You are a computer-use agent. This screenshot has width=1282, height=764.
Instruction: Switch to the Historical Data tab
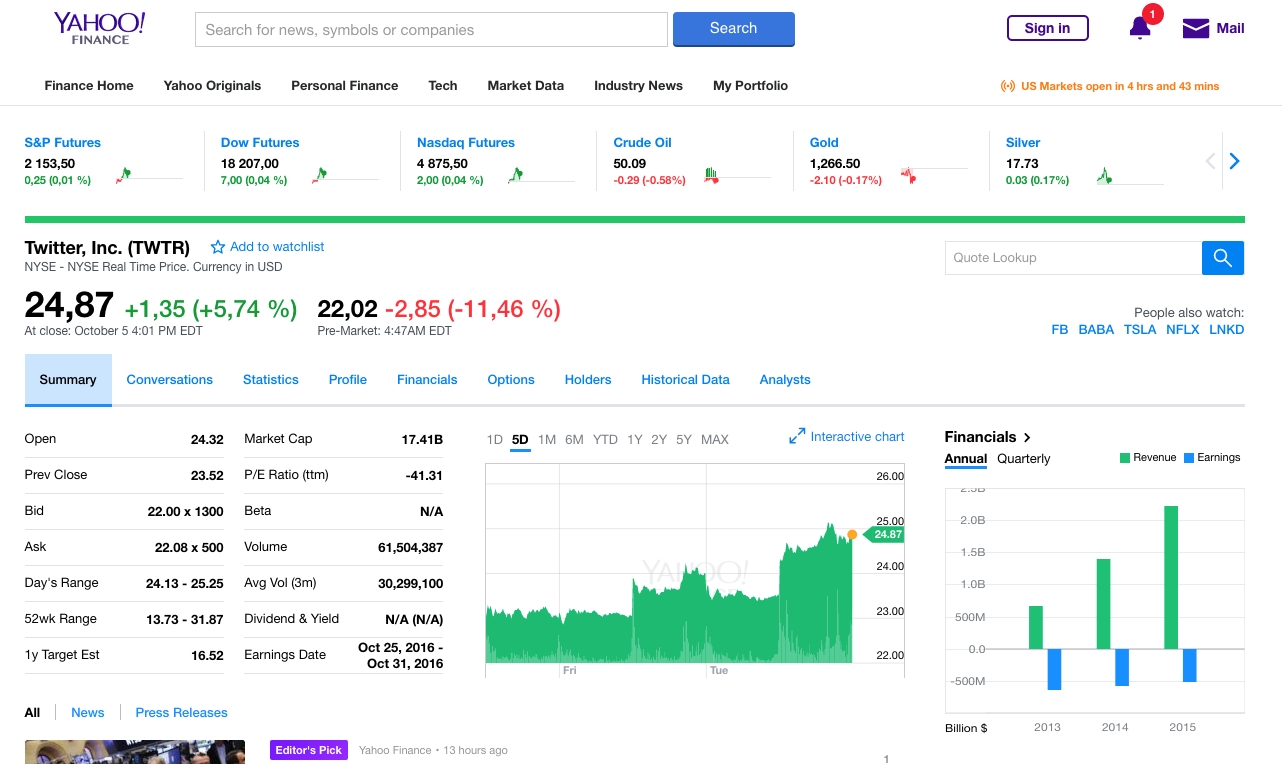pos(685,380)
